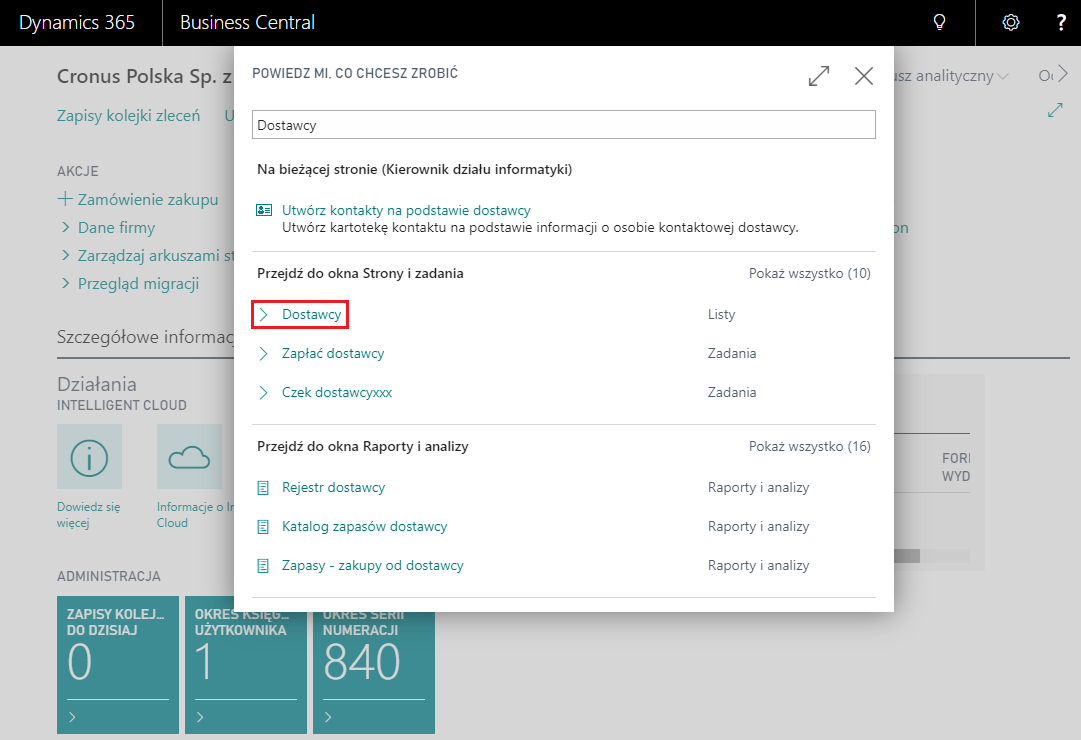Click the right chevron to show more navigation
Viewport: 1081px width, 740px height.
(1063, 73)
